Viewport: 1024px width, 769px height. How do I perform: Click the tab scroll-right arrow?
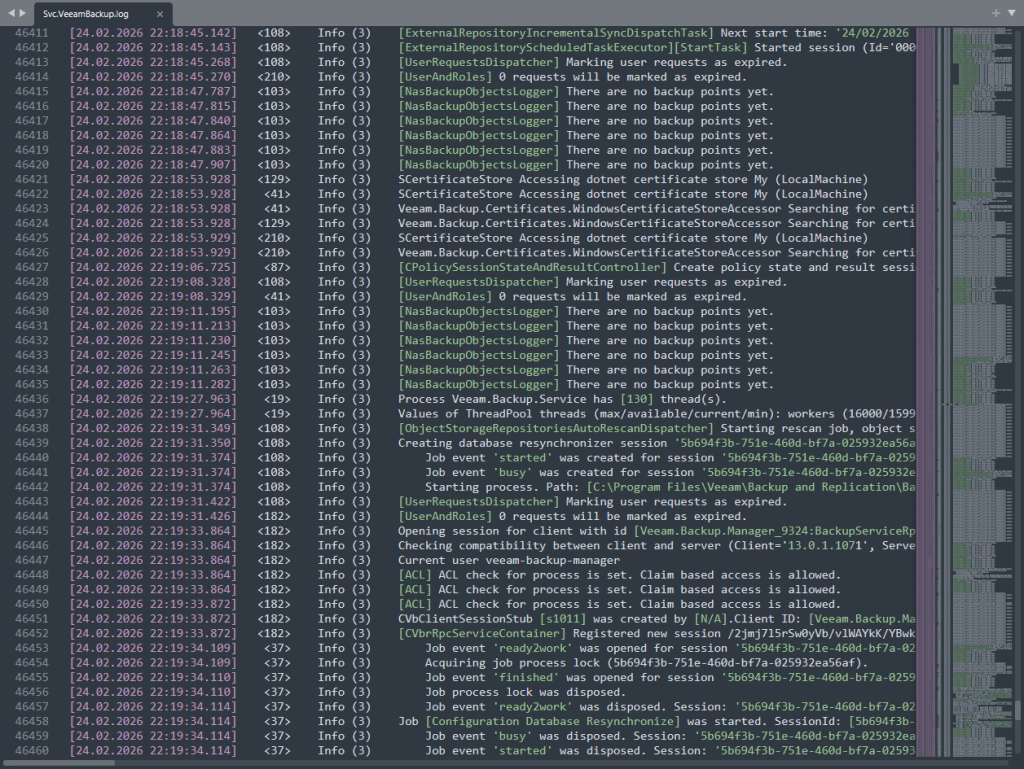pos(22,14)
